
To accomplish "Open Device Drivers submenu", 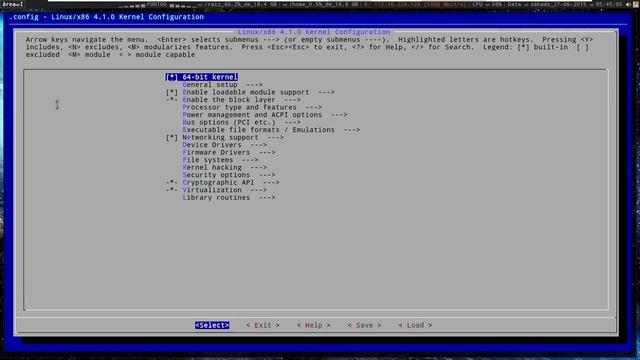I will (x=224, y=145).
